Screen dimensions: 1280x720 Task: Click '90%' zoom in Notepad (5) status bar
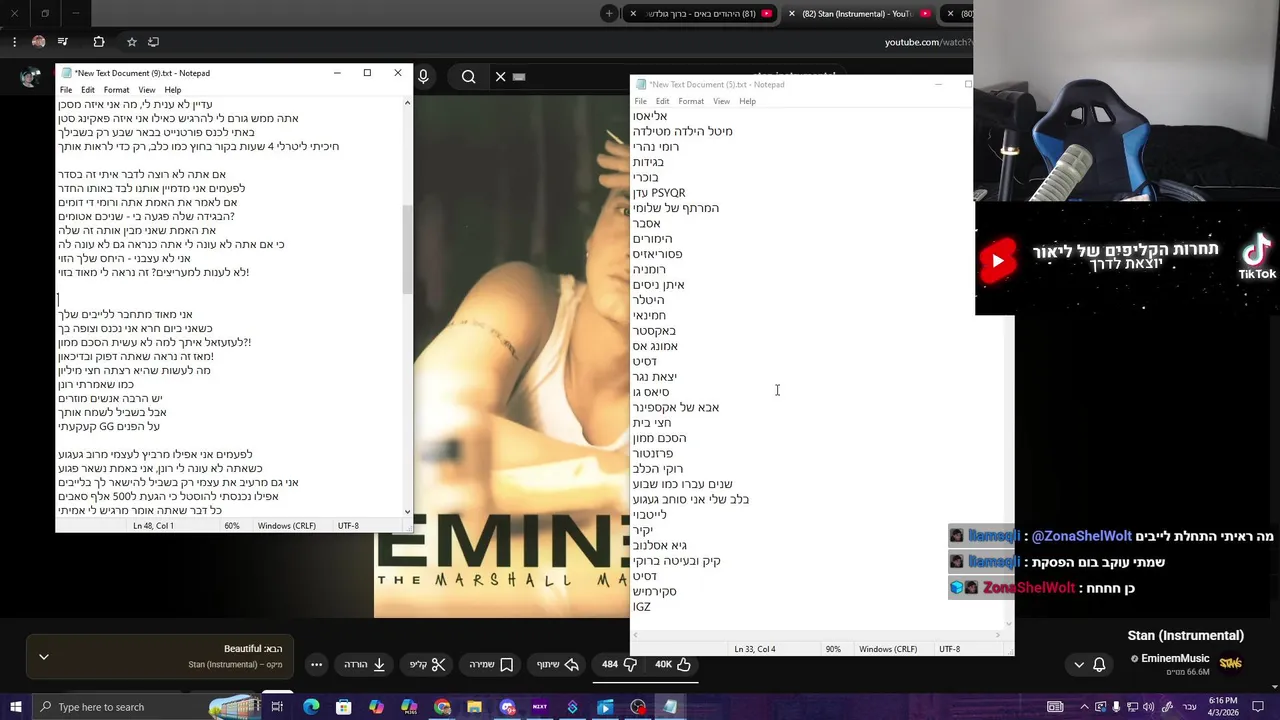833,649
